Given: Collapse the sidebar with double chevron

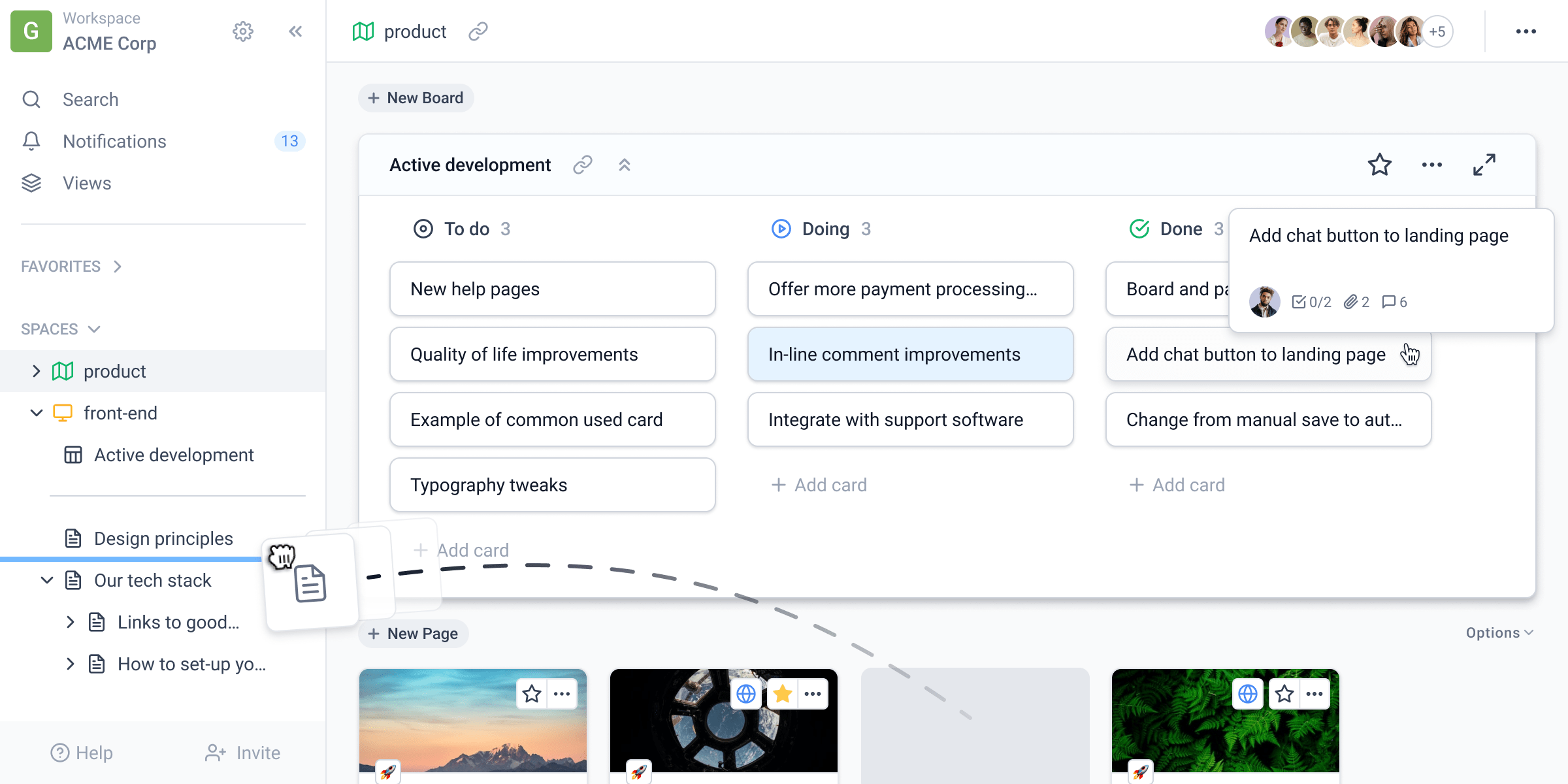Looking at the screenshot, I should (x=295, y=31).
